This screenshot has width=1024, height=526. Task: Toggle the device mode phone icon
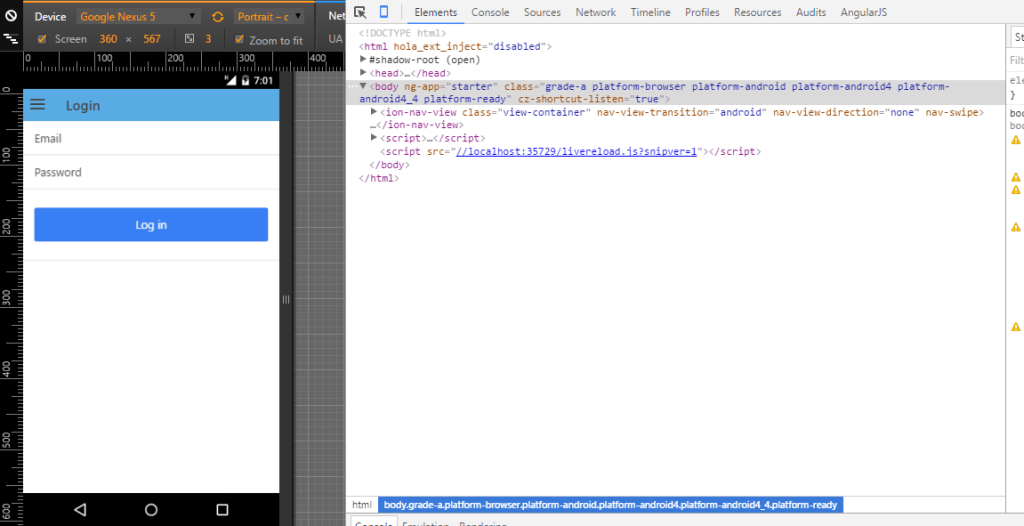383,12
